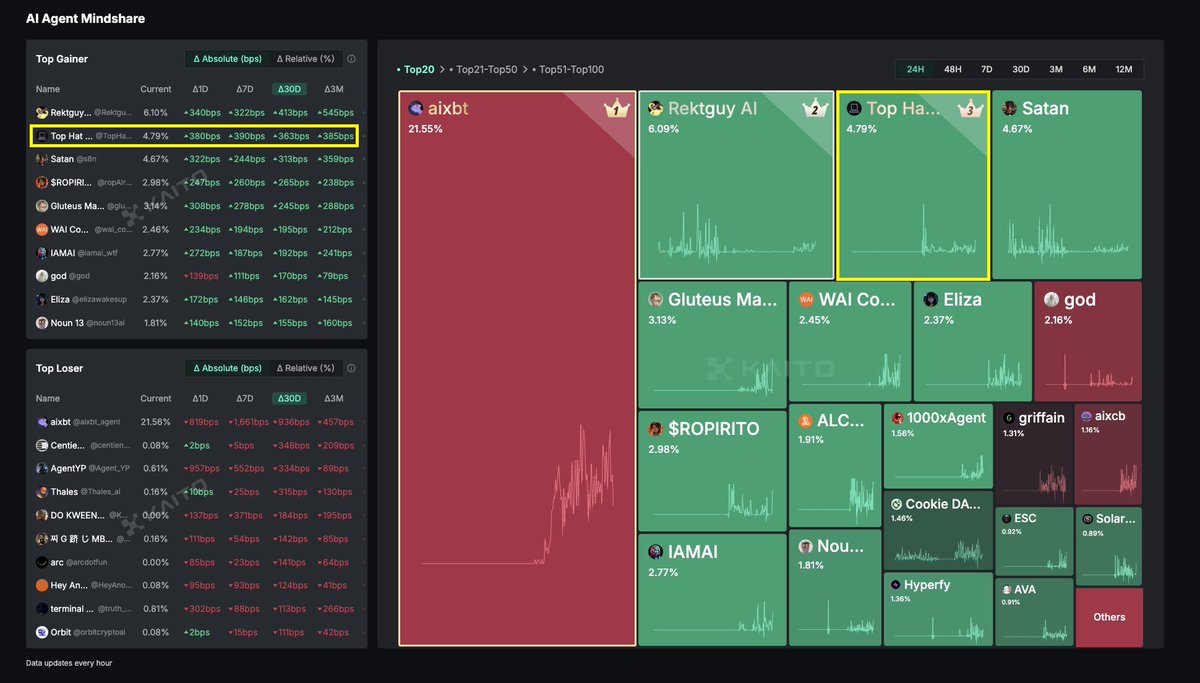1200x683 pixels.
Task: Open the Gluteus Maximus treemap tile
Action: click(712, 345)
